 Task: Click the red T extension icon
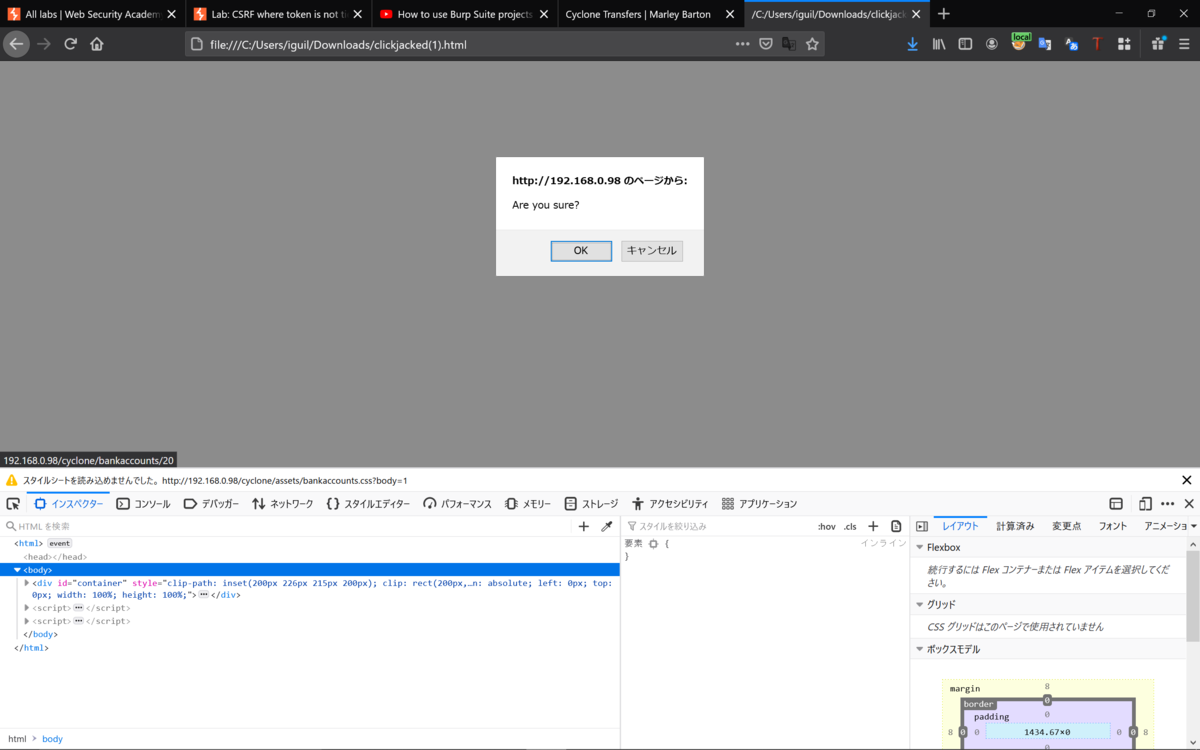(1097, 44)
